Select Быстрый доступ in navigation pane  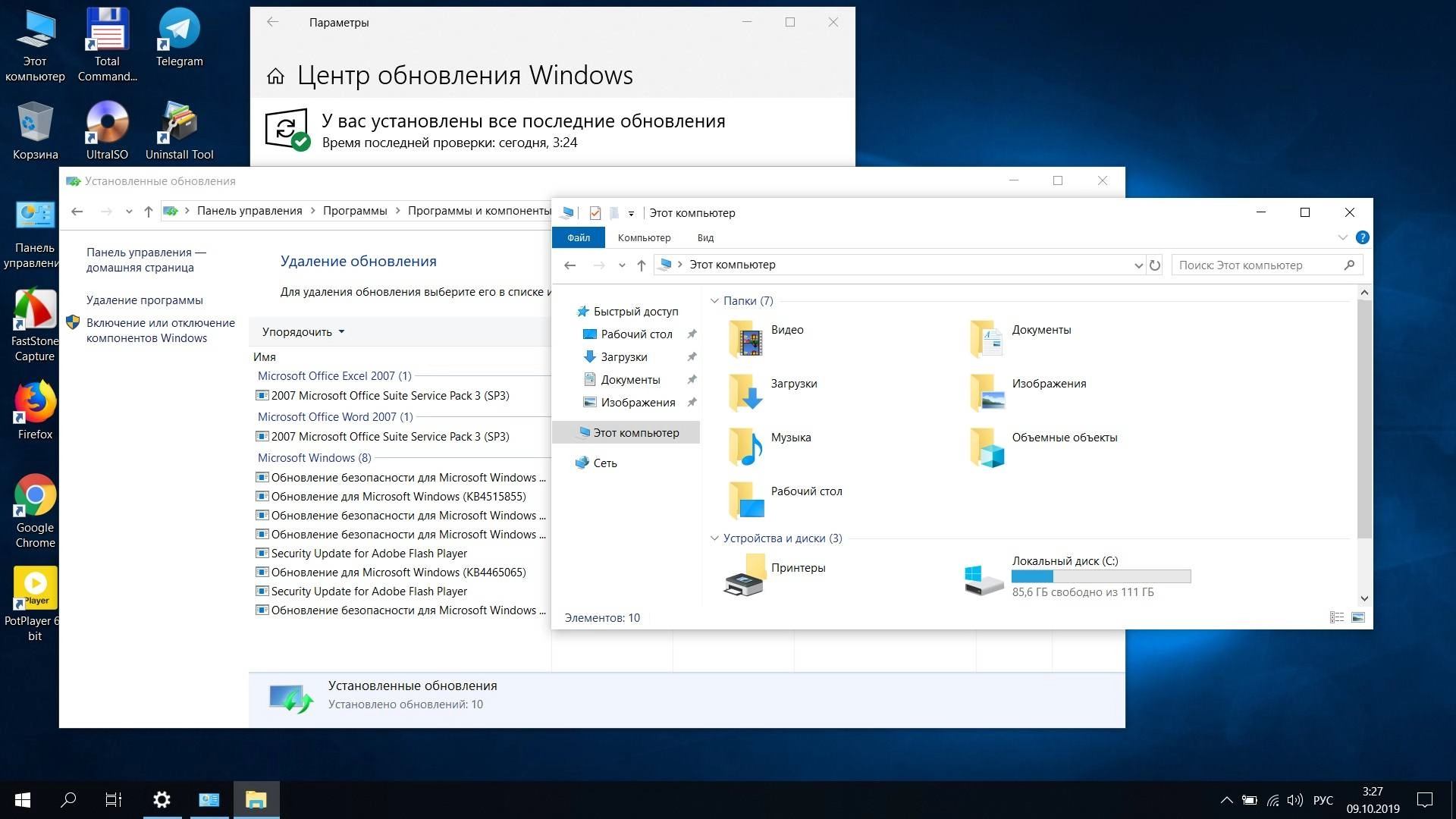(x=628, y=312)
